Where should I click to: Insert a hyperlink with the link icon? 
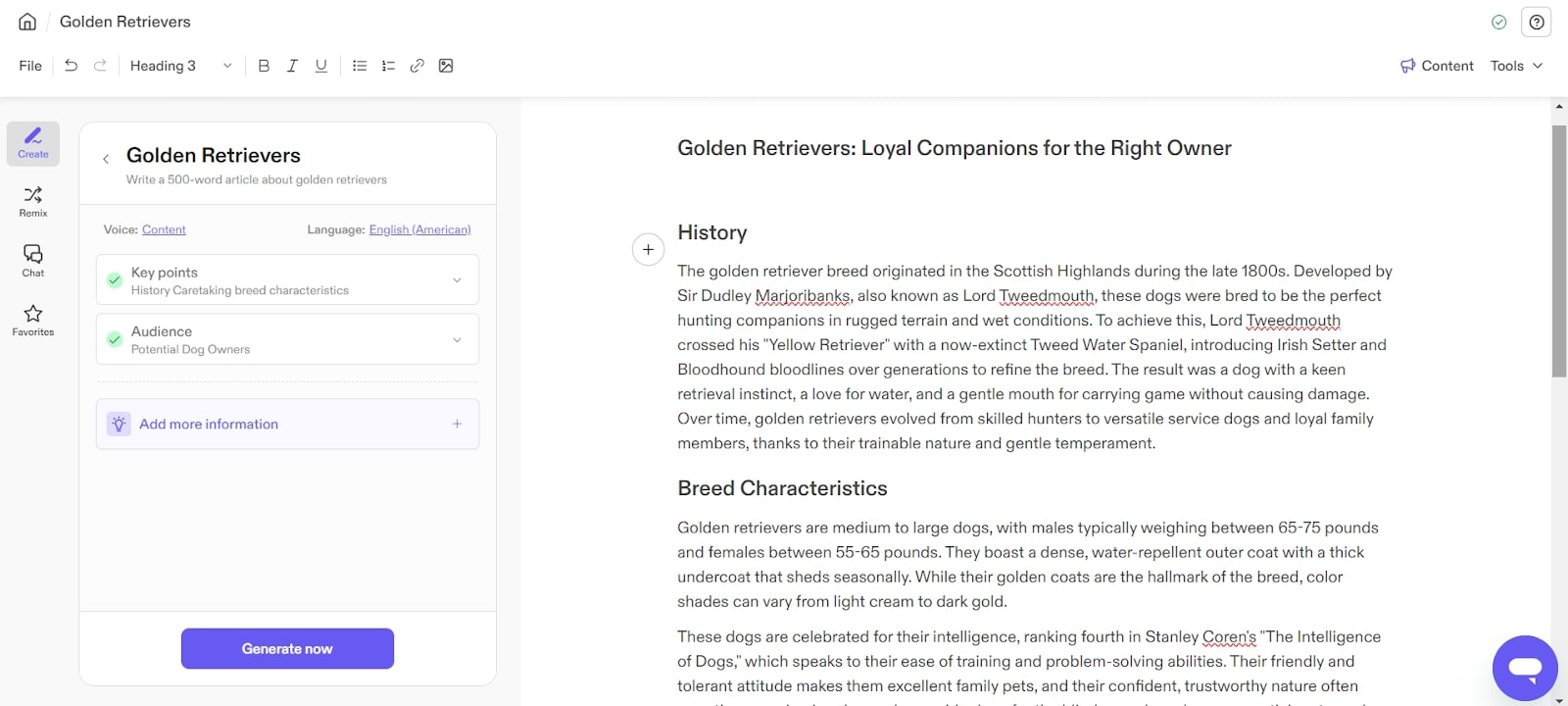416,66
